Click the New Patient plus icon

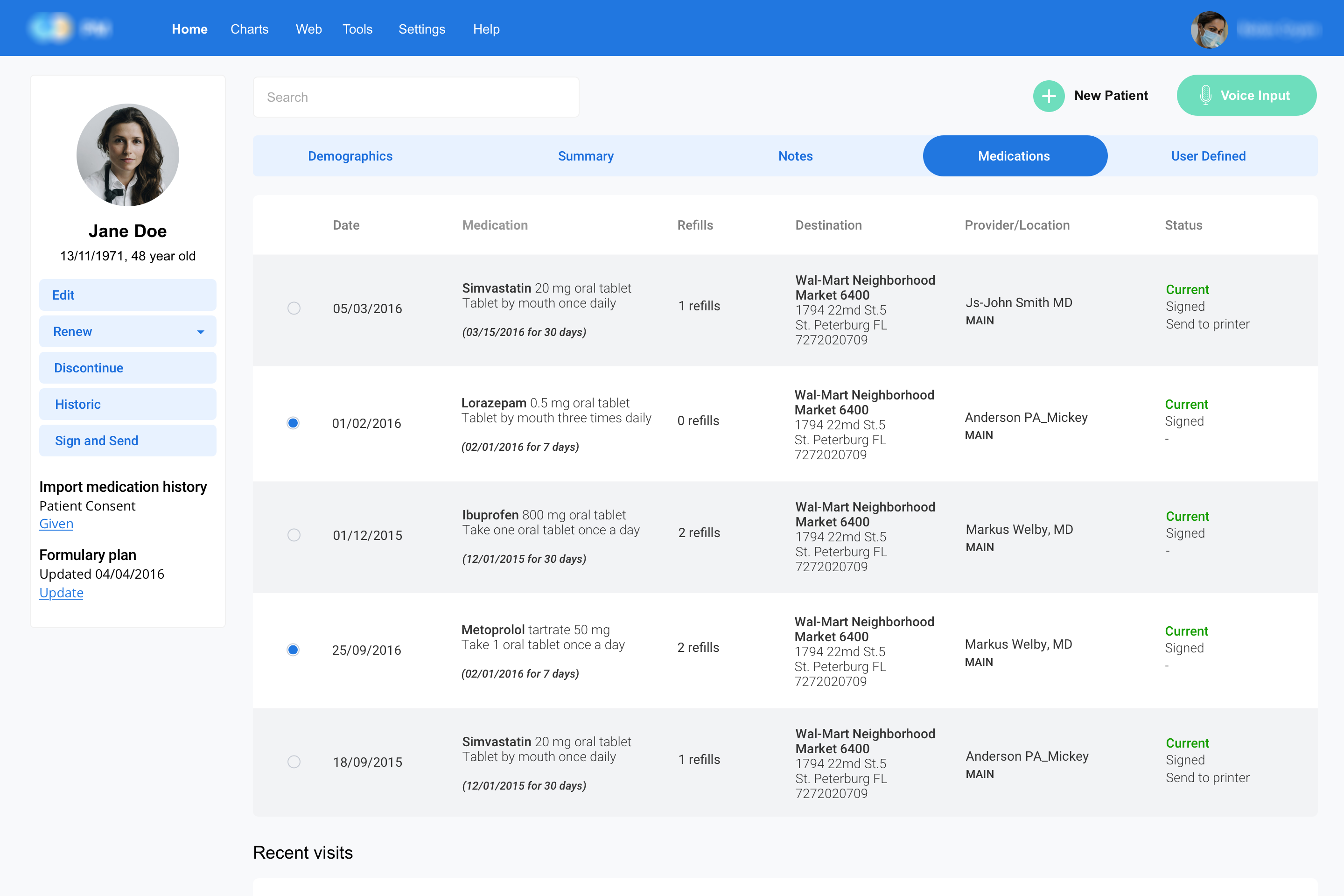point(1049,95)
